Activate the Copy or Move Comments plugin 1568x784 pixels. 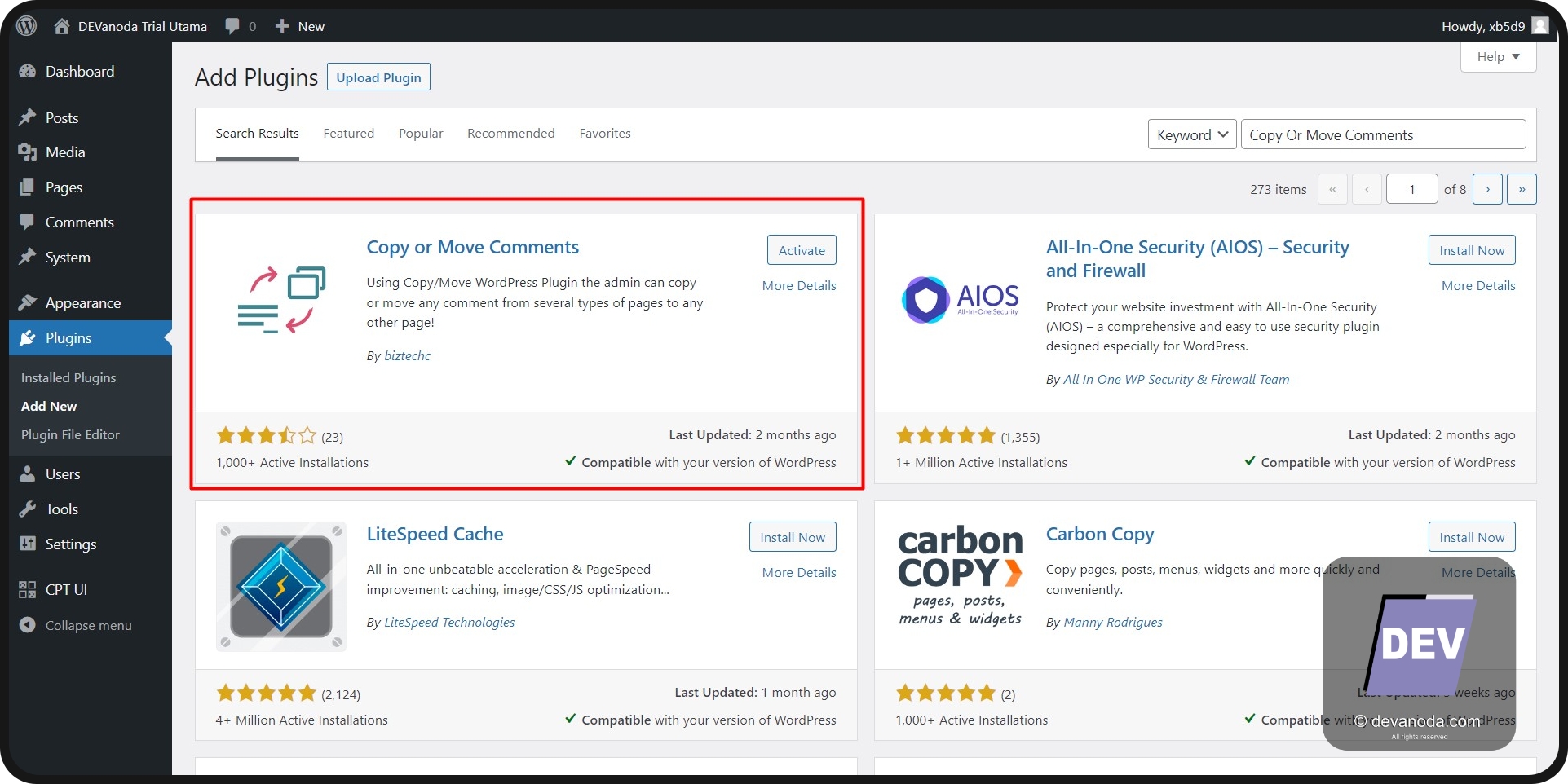coord(802,250)
